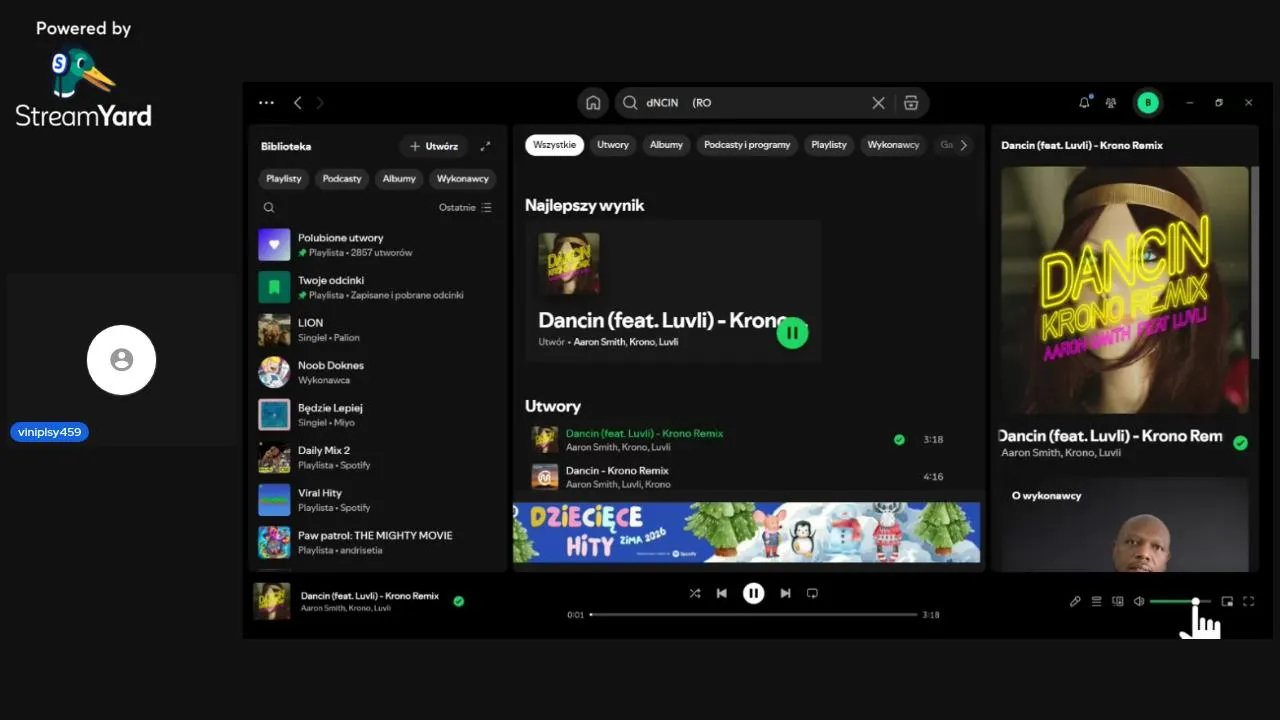Open friend activity icon

click(x=1111, y=102)
